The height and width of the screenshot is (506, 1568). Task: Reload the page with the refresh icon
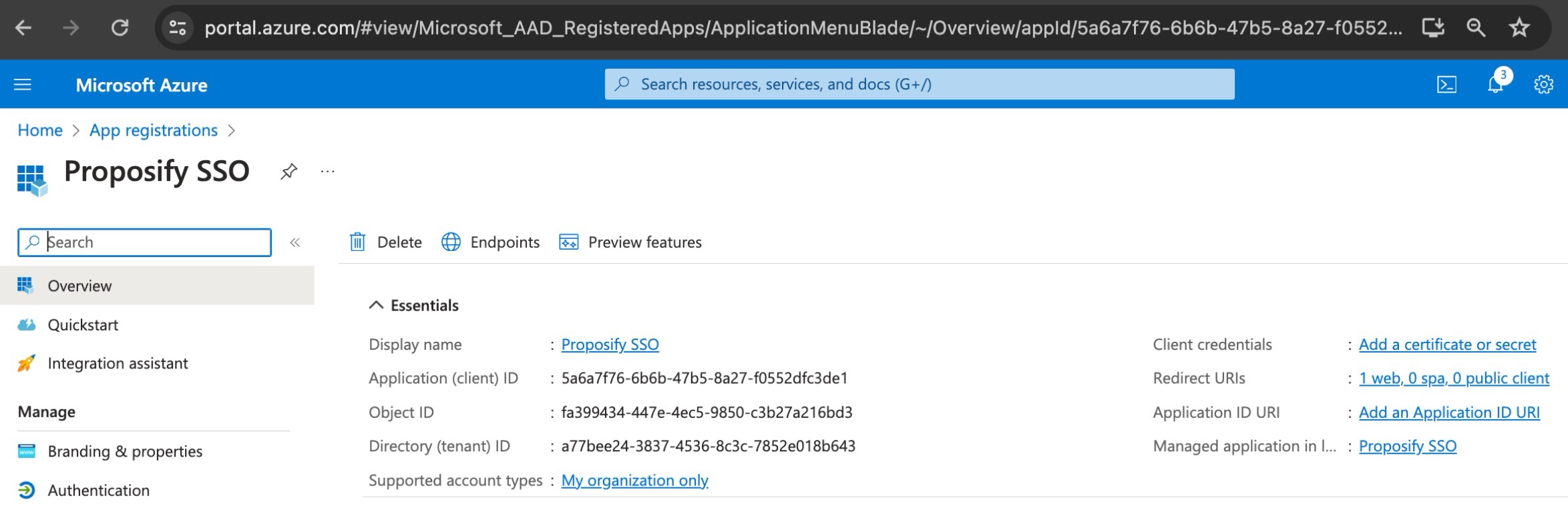tap(120, 27)
